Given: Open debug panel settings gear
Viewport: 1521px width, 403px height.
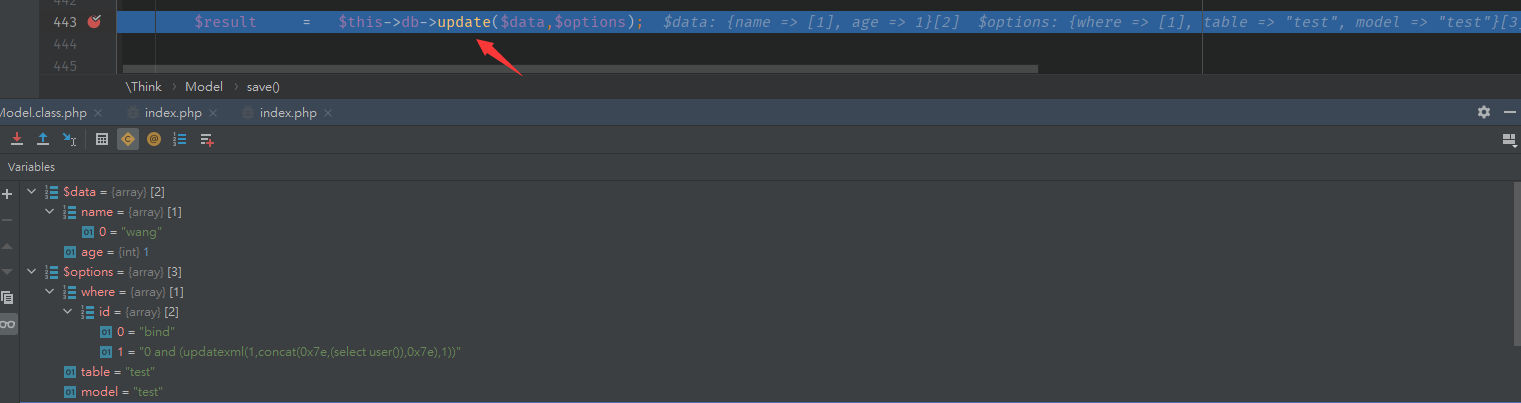Looking at the screenshot, I should 1484,112.
